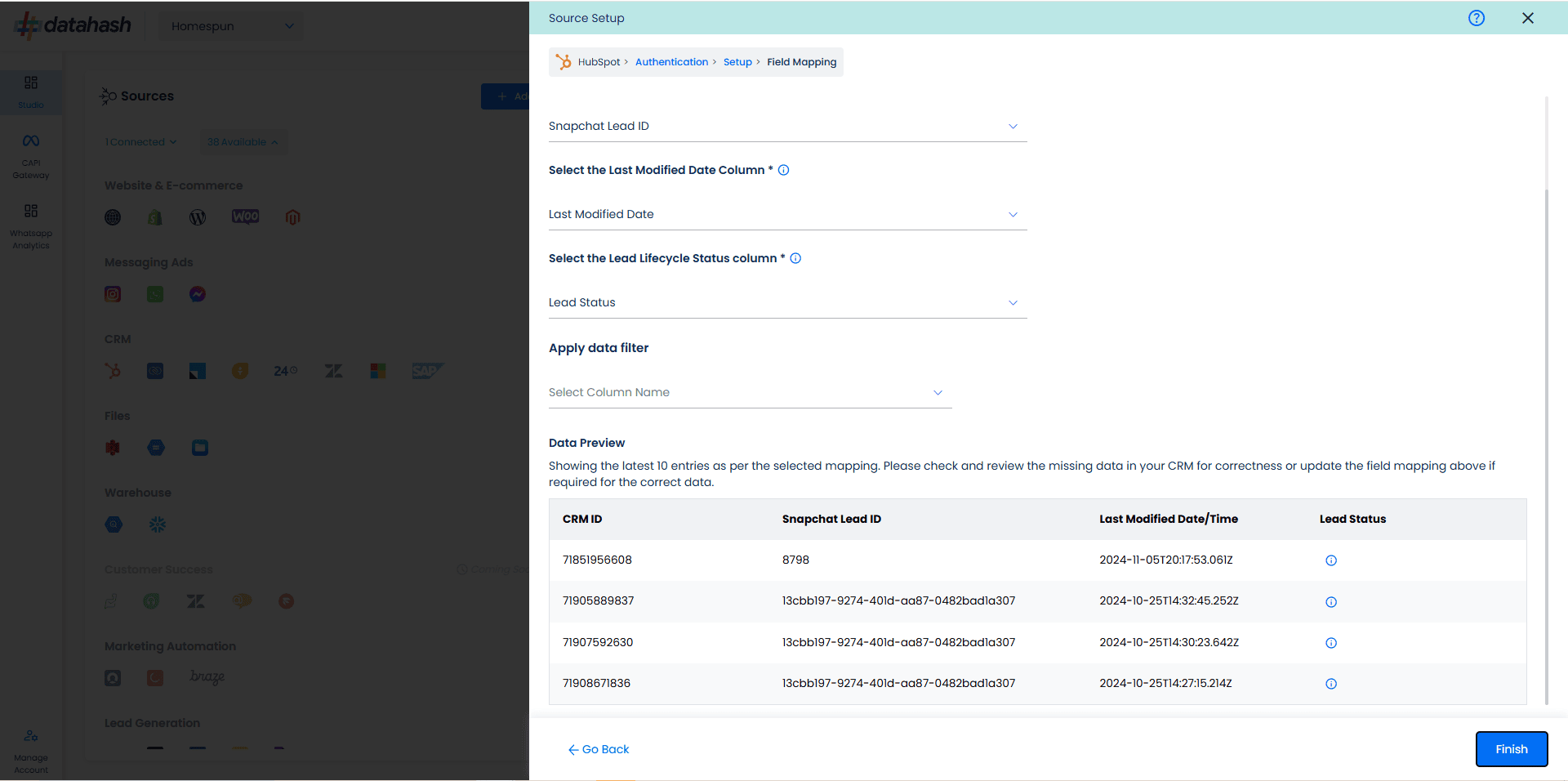Viewport: 1568px width, 781px height.
Task: Click the Sources heading in the background page
Action: pyautogui.click(x=147, y=96)
